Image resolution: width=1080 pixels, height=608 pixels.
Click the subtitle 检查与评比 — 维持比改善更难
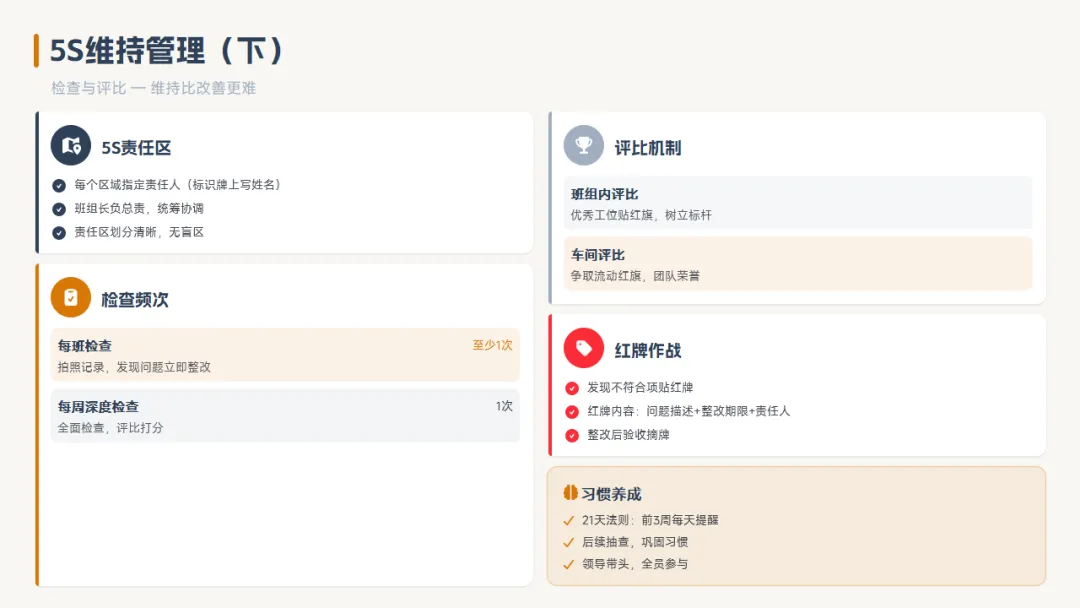[x=154, y=88]
